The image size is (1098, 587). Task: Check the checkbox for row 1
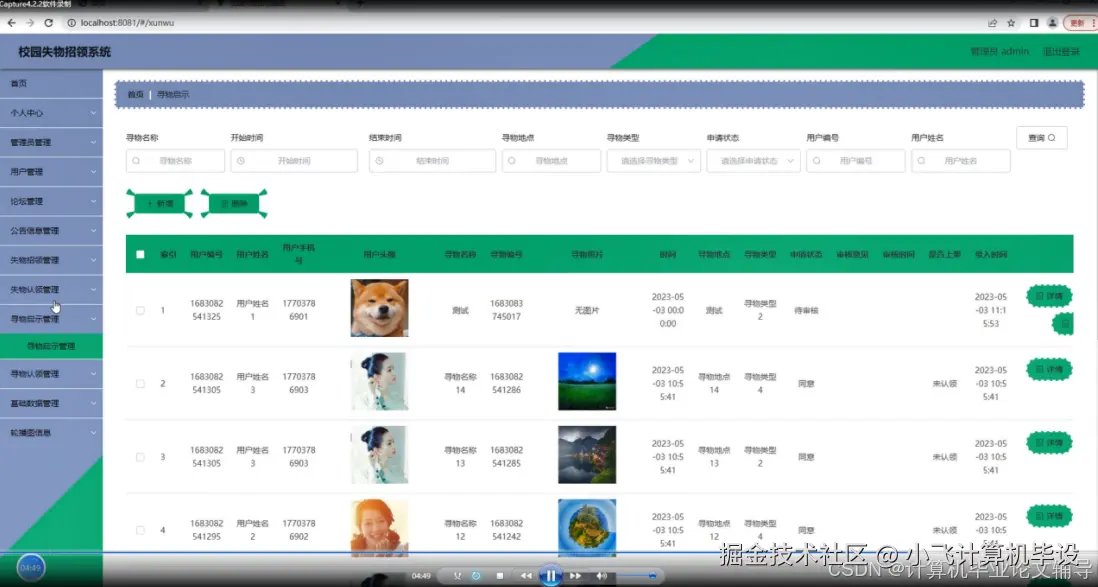140,310
